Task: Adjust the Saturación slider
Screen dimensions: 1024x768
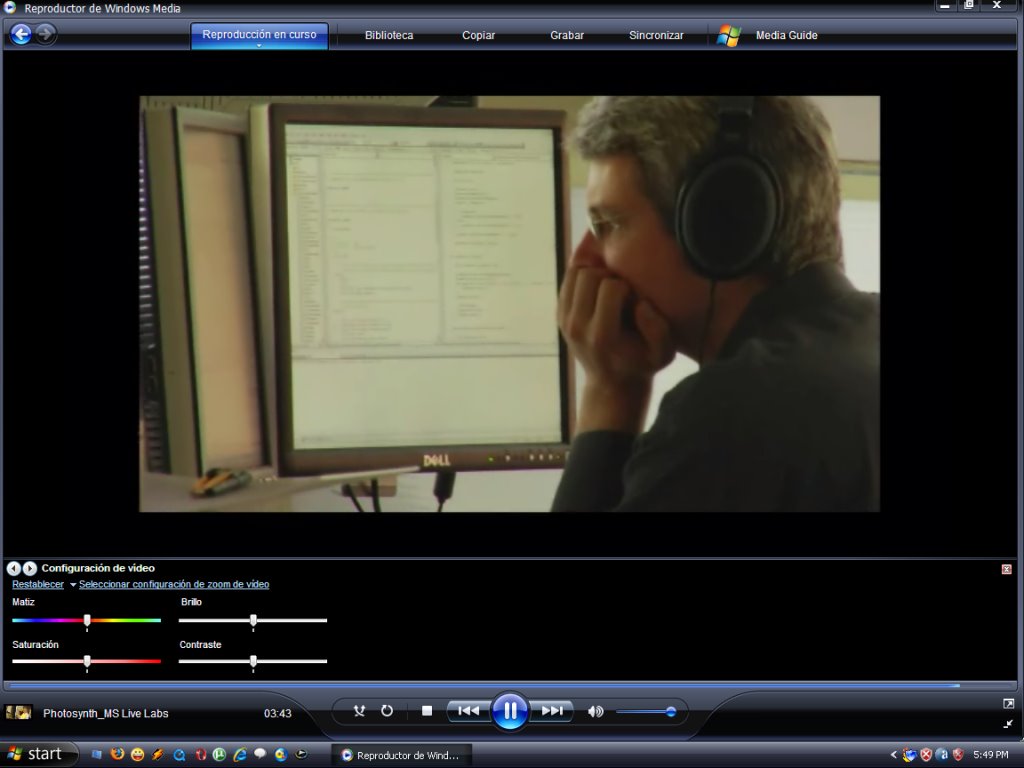Action: [87, 662]
